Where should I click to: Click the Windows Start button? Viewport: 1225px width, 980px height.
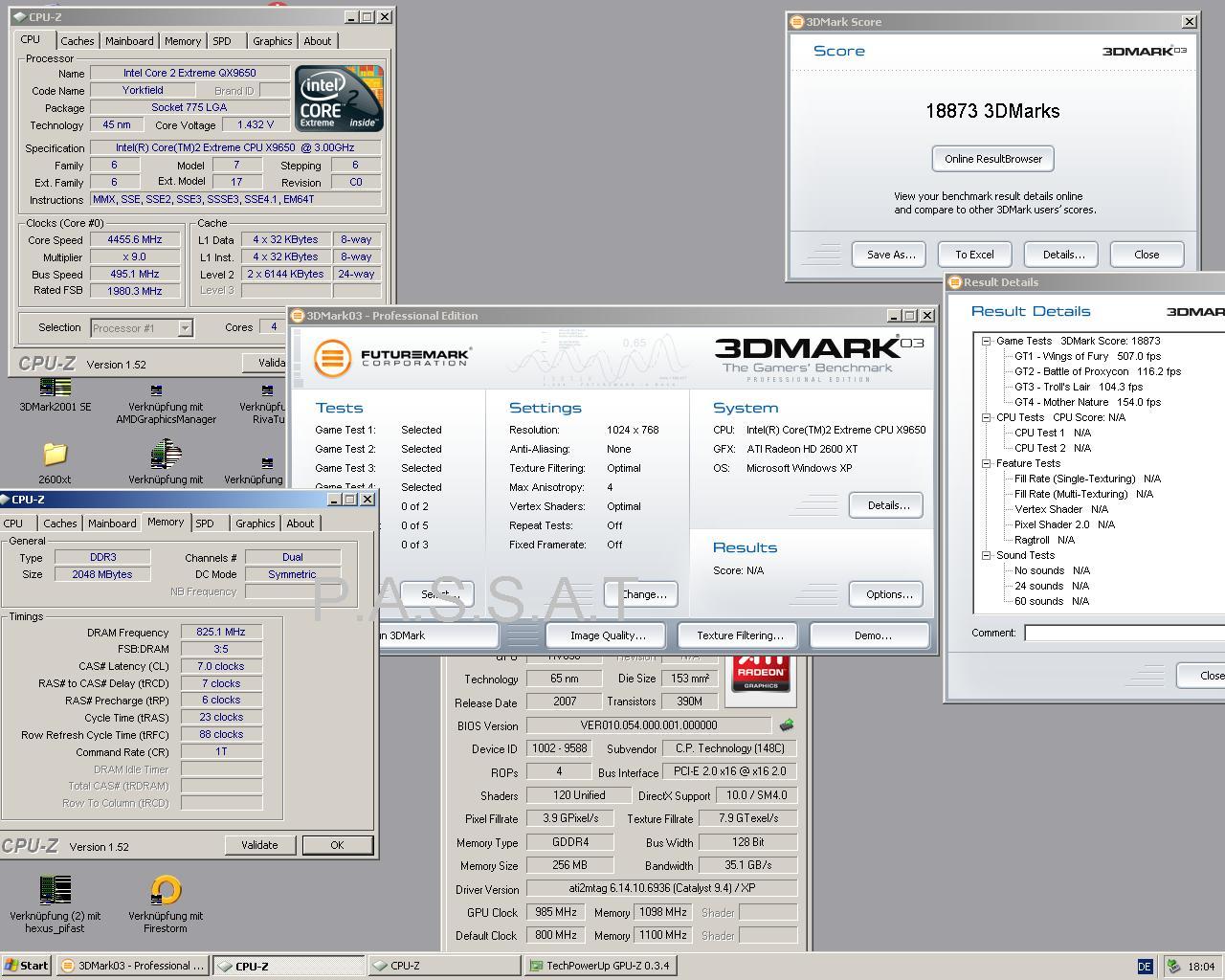point(26,966)
